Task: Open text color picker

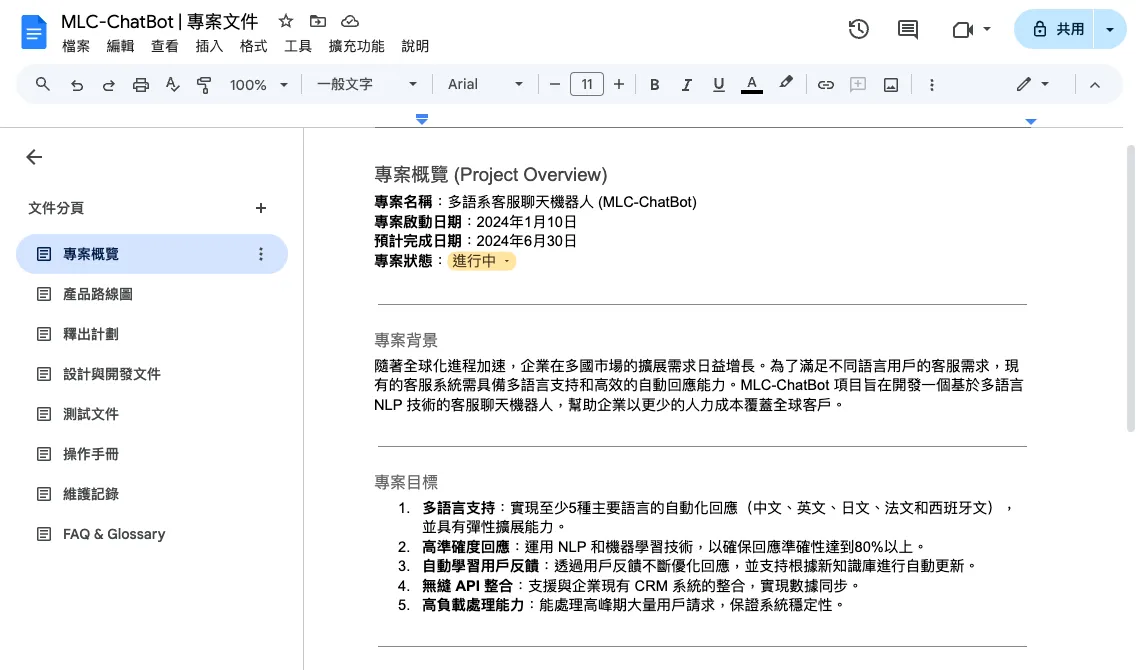Action: click(x=752, y=85)
